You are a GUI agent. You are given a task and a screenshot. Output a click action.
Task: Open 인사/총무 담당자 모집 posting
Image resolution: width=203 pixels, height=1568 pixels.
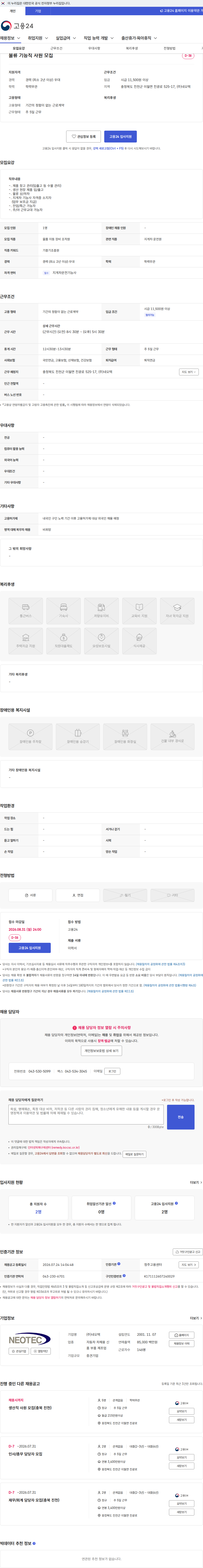26,1454
